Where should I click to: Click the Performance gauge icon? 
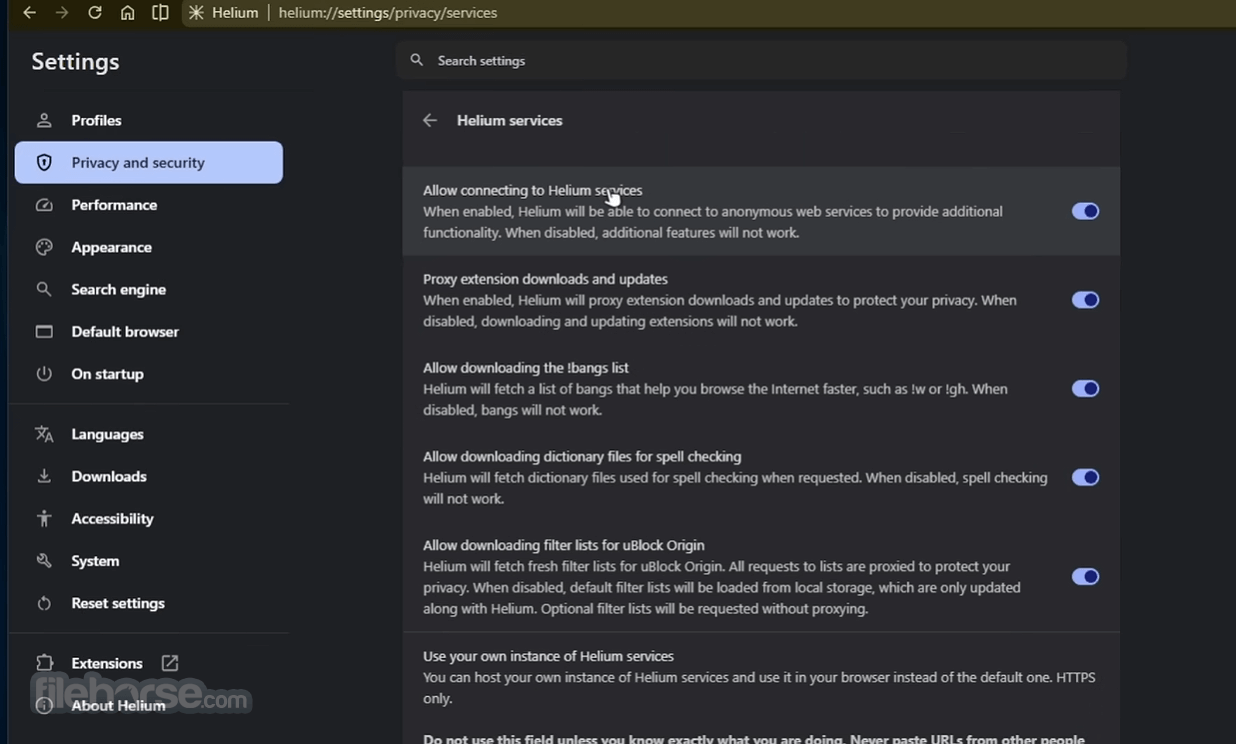click(44, 205)
